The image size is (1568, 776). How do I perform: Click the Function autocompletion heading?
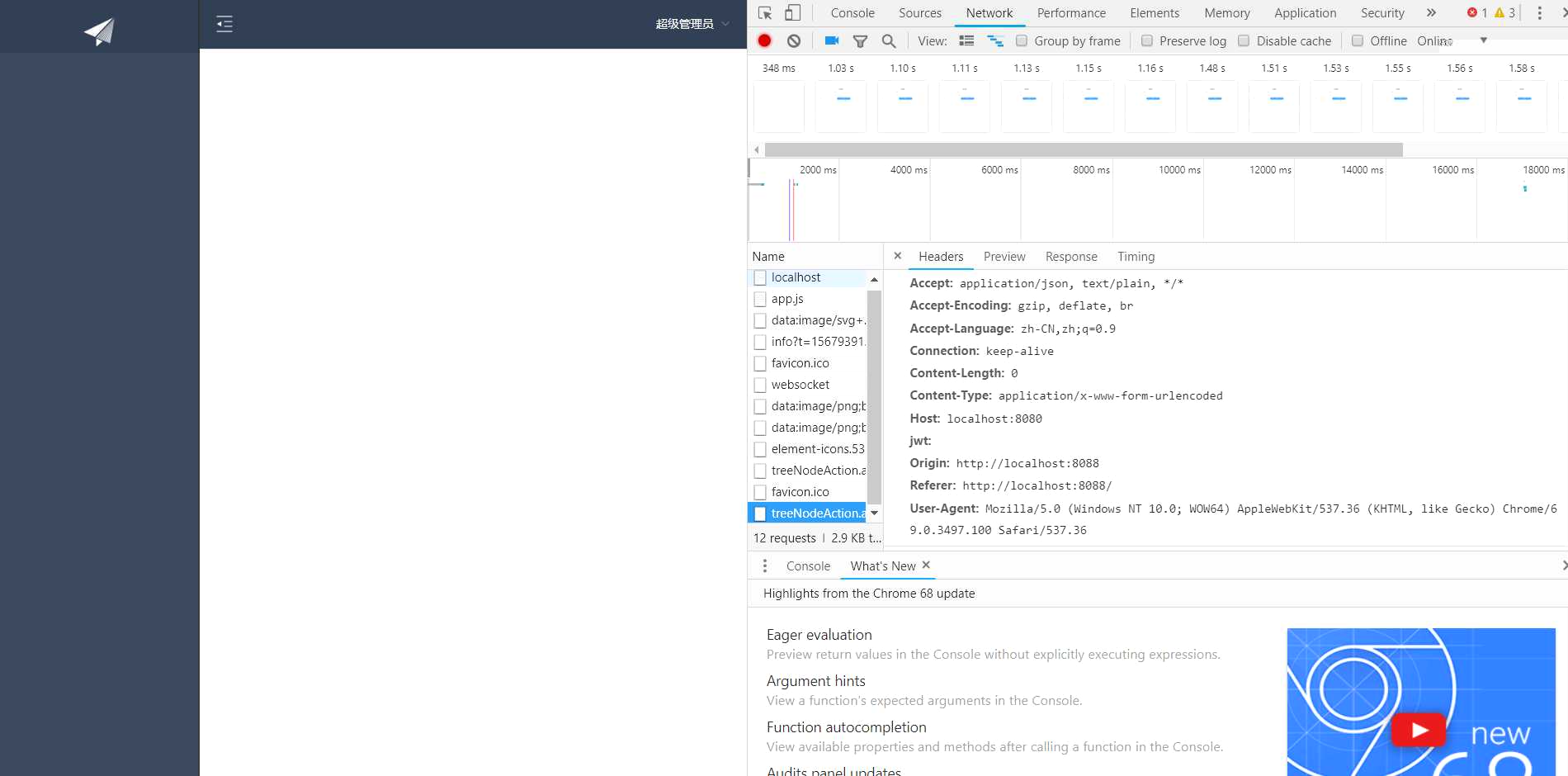(846, 727)
